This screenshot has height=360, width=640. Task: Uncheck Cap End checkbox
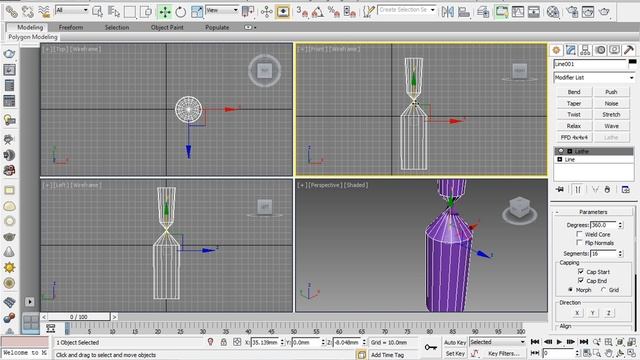pos(581,280)
